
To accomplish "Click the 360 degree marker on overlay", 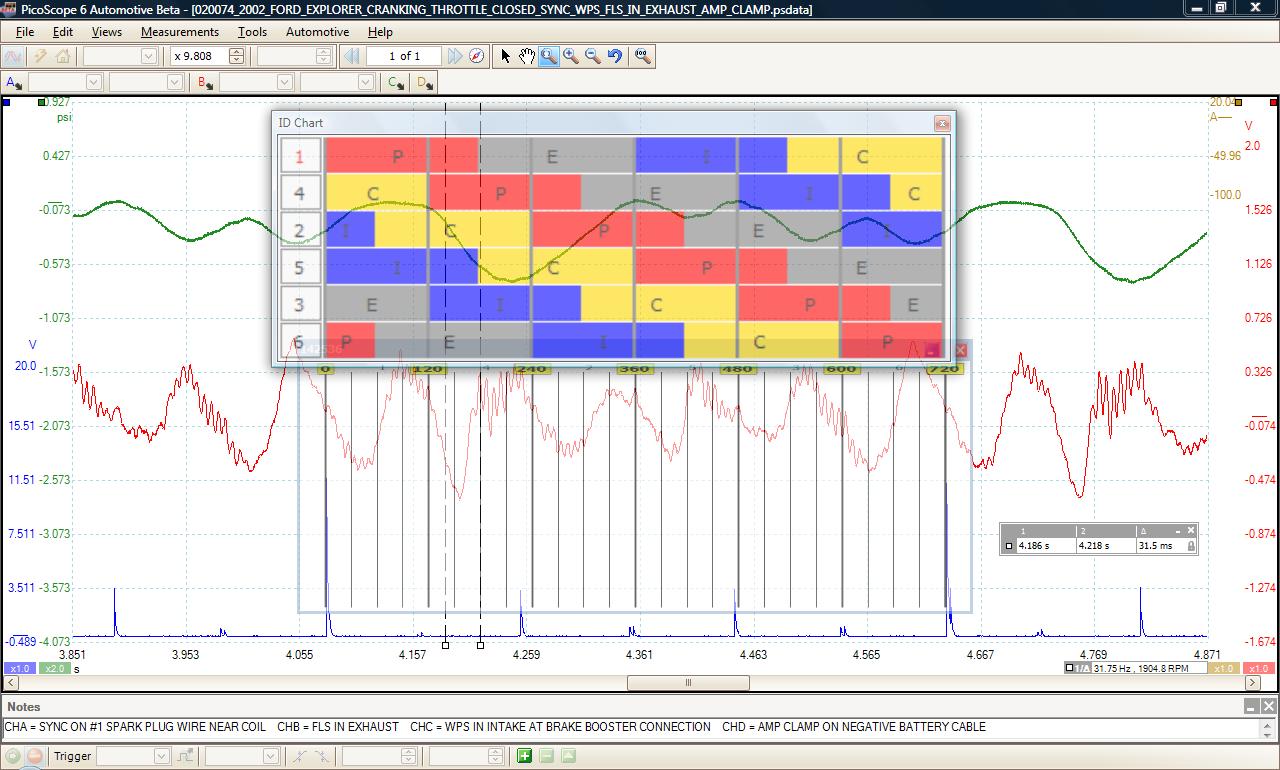I will tap(634, 368).
